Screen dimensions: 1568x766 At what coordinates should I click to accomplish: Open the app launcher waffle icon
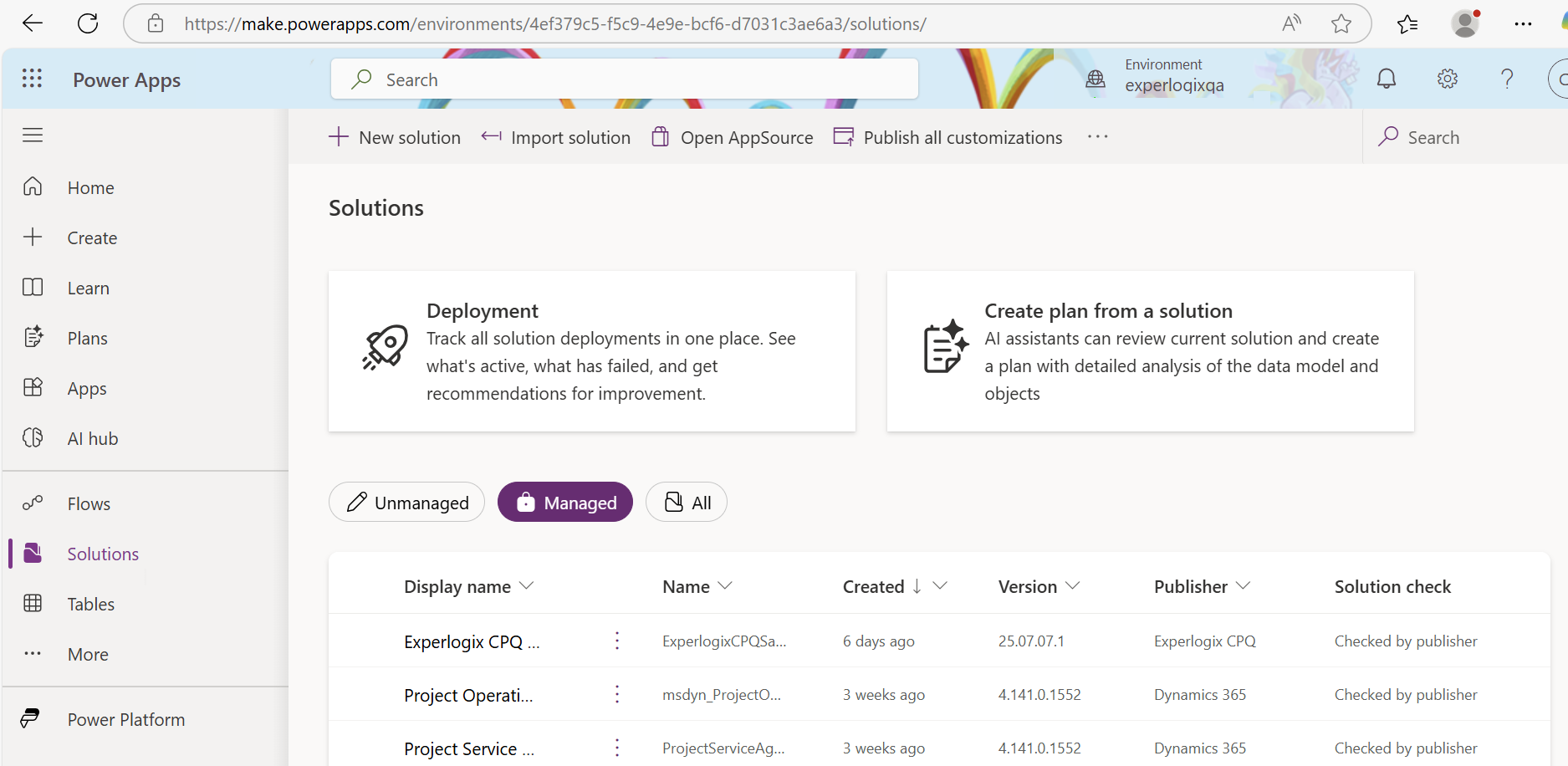click(32, 79)
